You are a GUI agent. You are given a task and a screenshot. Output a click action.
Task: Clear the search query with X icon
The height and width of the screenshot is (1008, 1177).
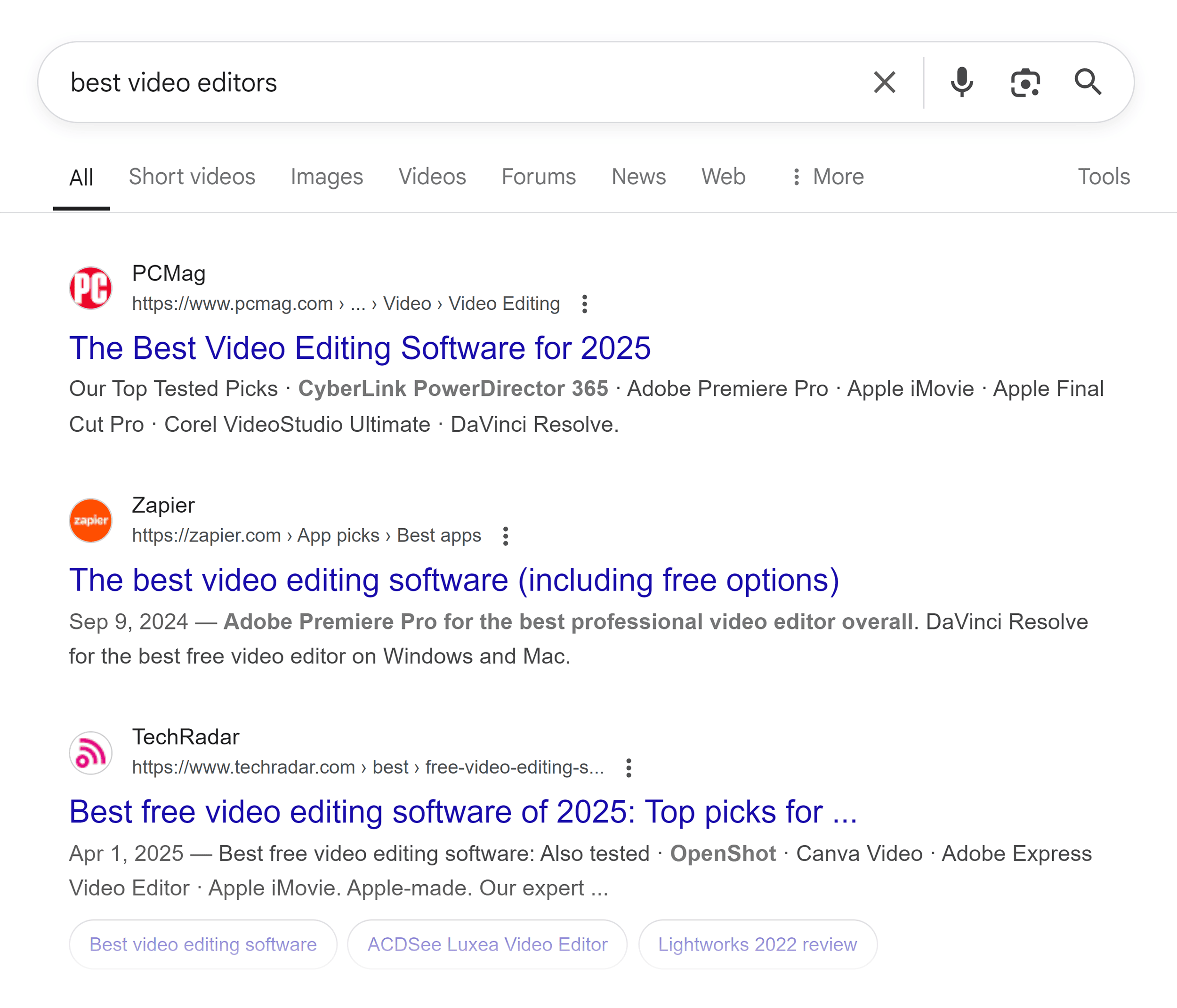pos(885,82)
